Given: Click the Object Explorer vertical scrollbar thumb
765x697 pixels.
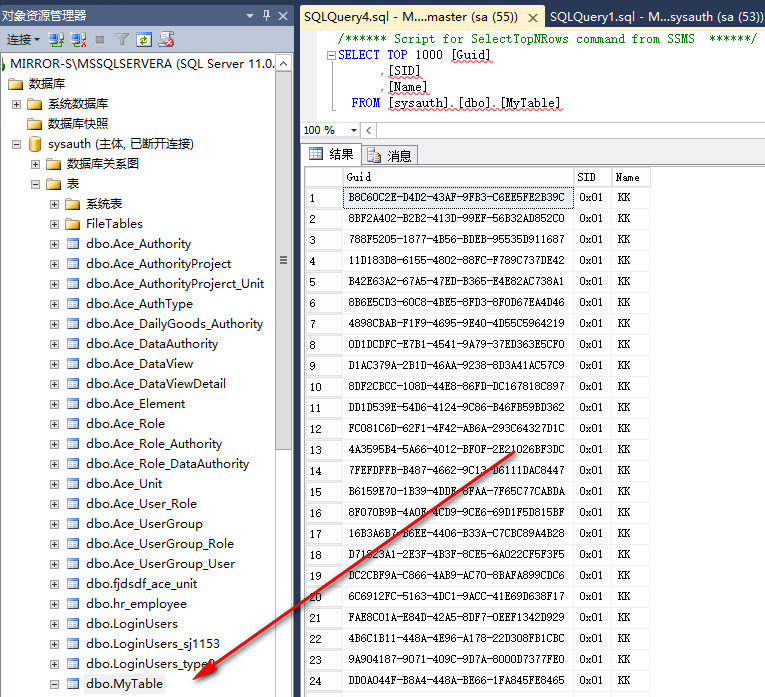Looking at the screenshot, I should tap(283, 260).
